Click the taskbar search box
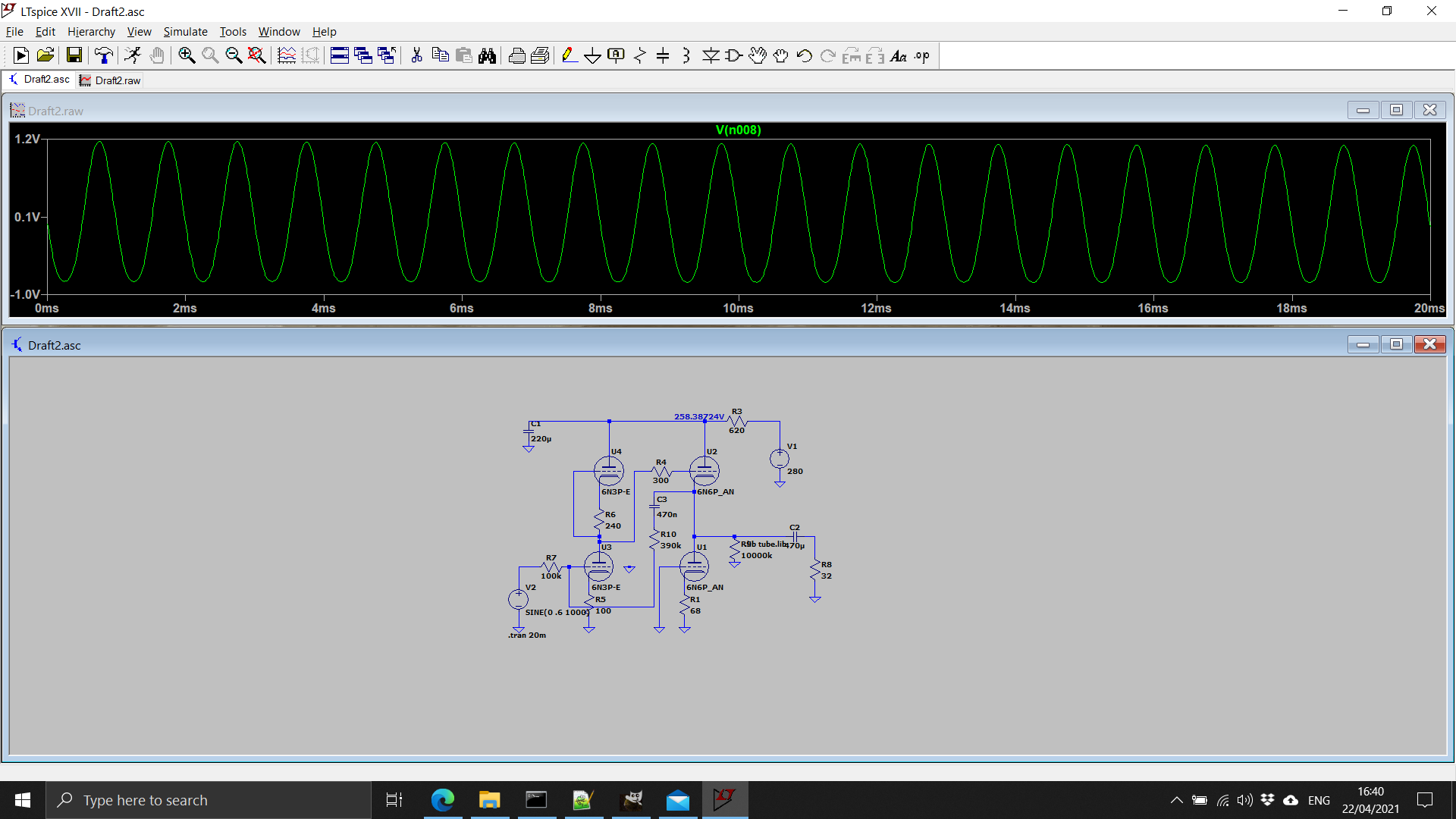Viewport: 1456px width, 819px height. [x=209, y=800]
